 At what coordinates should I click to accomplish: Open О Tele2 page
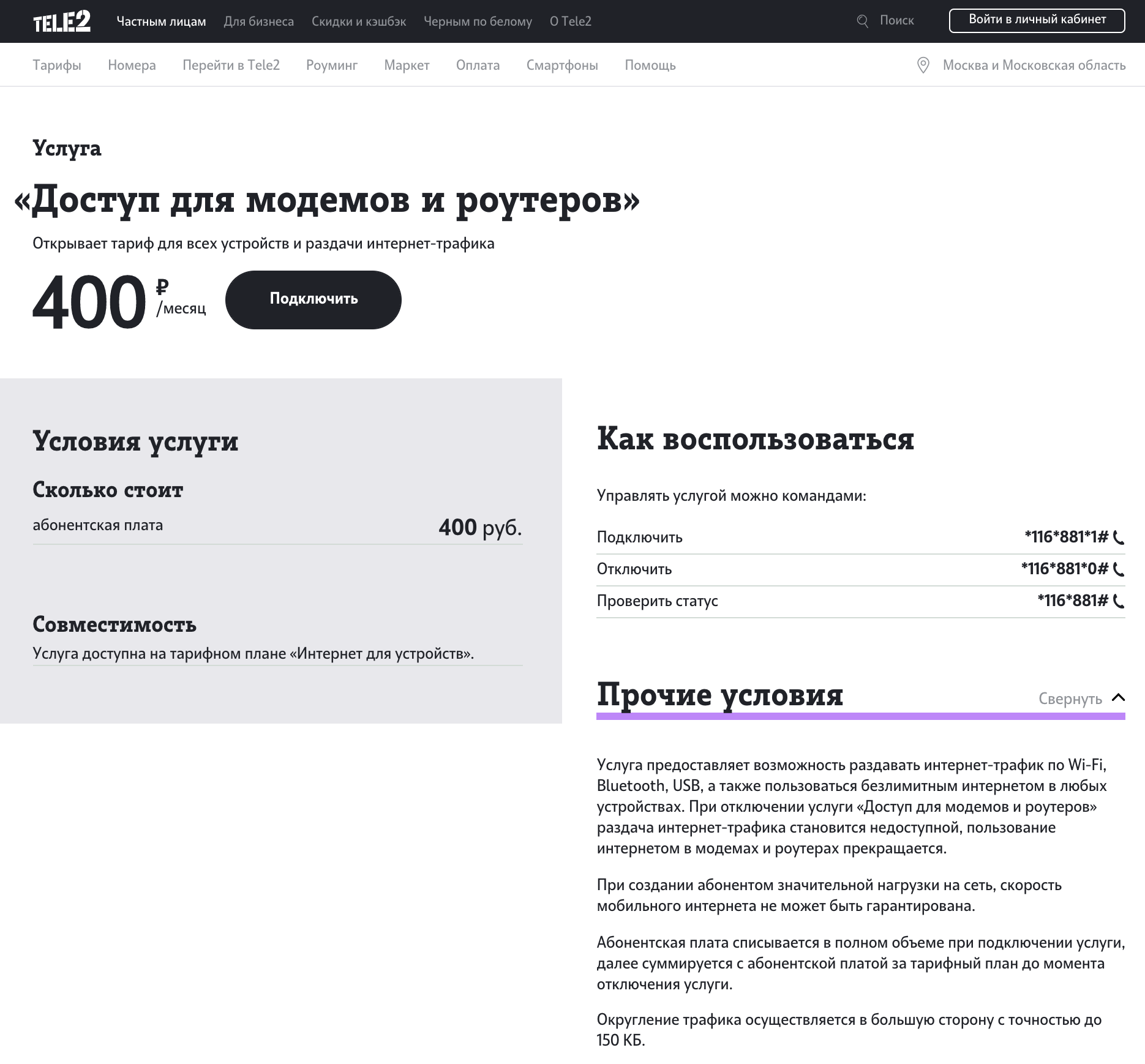click(570, 21)
